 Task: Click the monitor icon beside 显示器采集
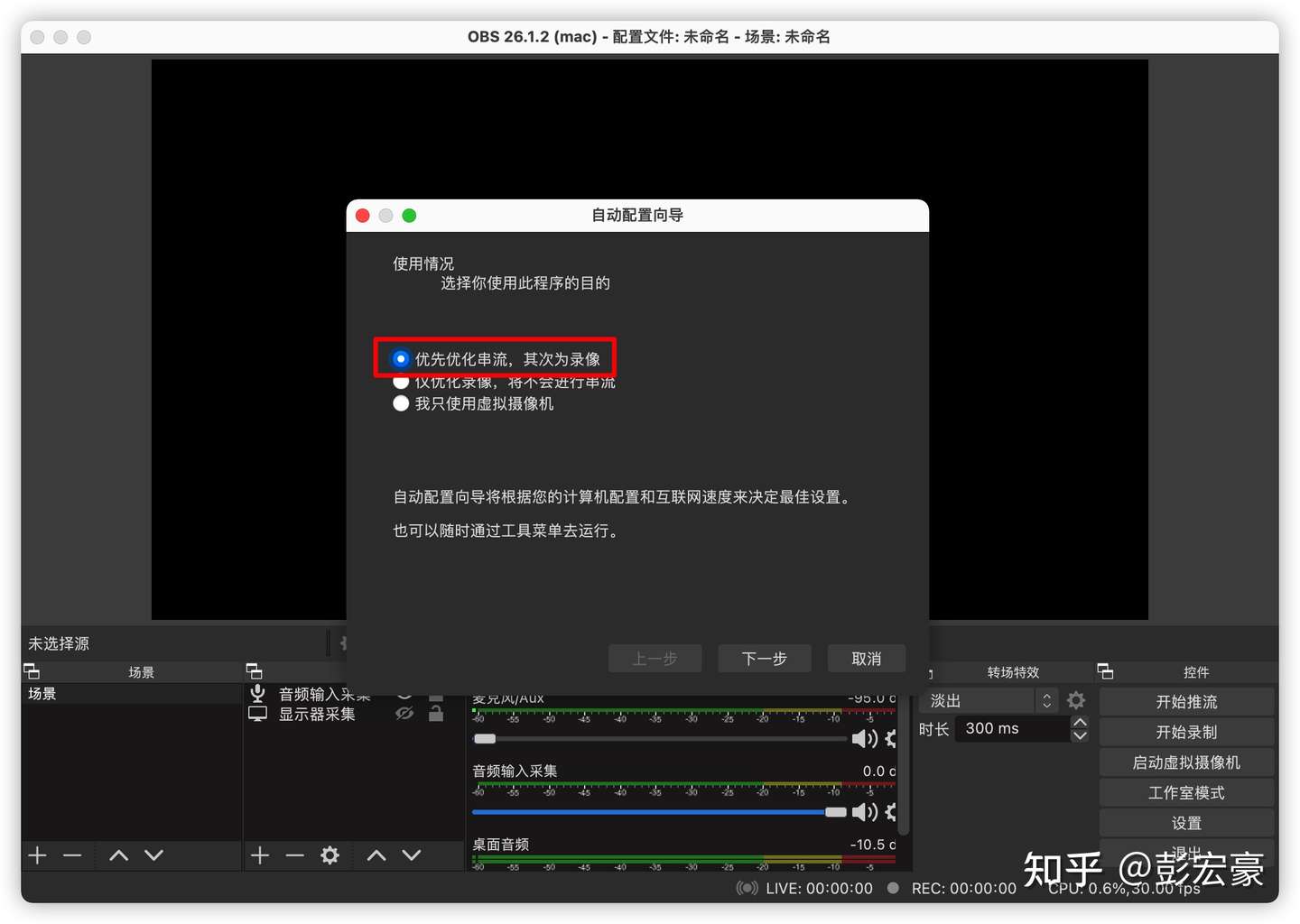[258, 714]
